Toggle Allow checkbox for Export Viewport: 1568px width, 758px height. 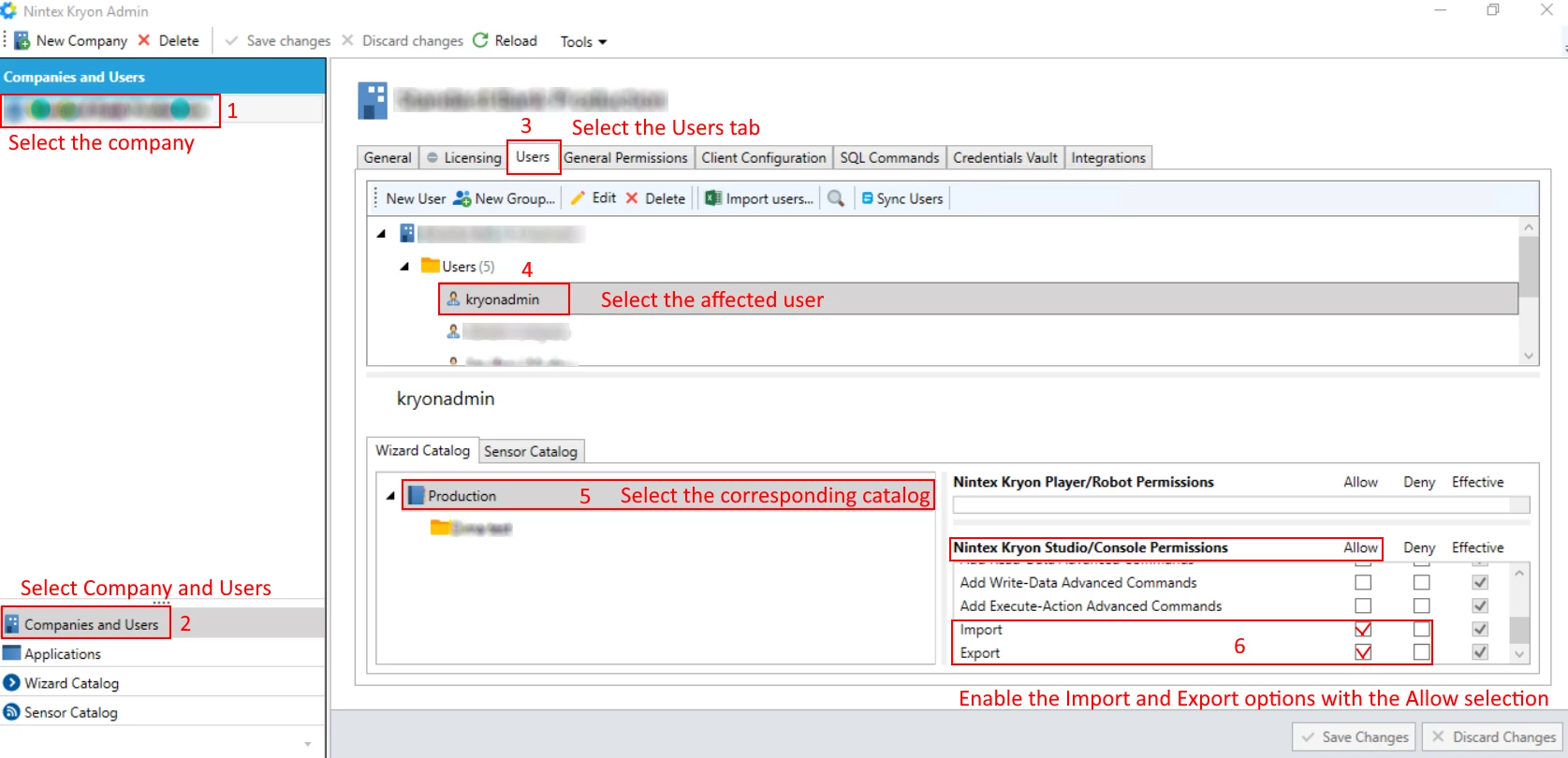(x=1363, y=652)
